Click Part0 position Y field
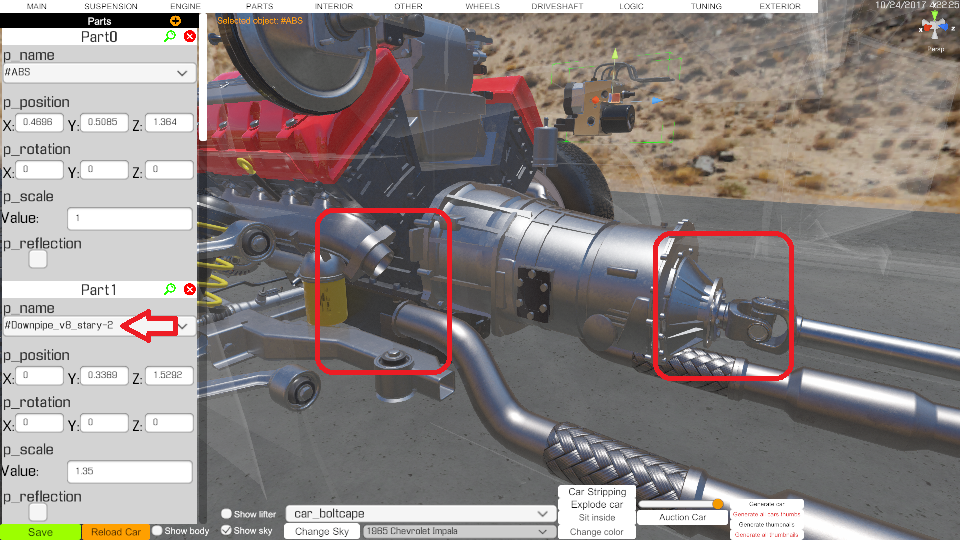Viewport: 960px width, 540px height. [104, 122]
